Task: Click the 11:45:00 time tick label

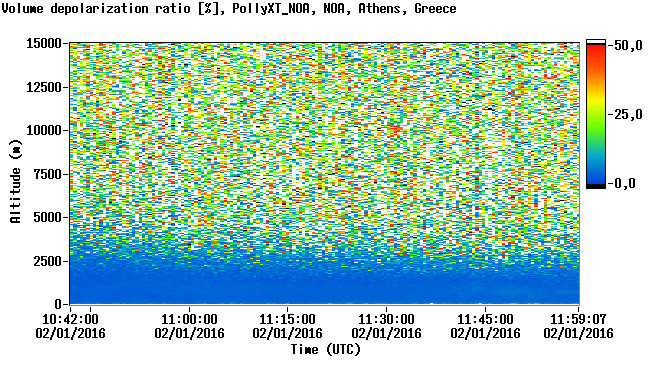Action: pyautogui.click(x=485, y=326)
